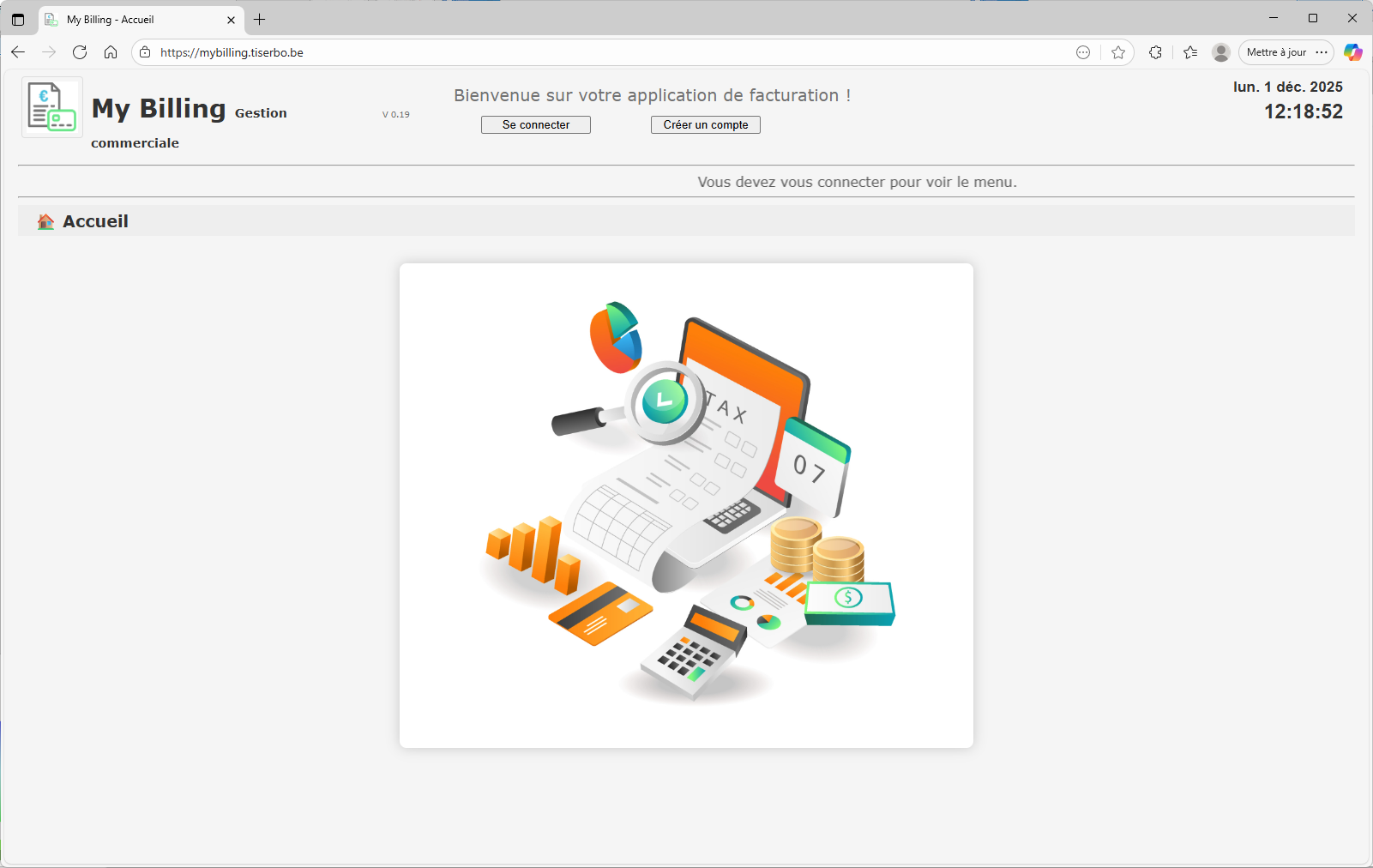Click the address bar URL field
1373x868 pixels.
(600, 52)
